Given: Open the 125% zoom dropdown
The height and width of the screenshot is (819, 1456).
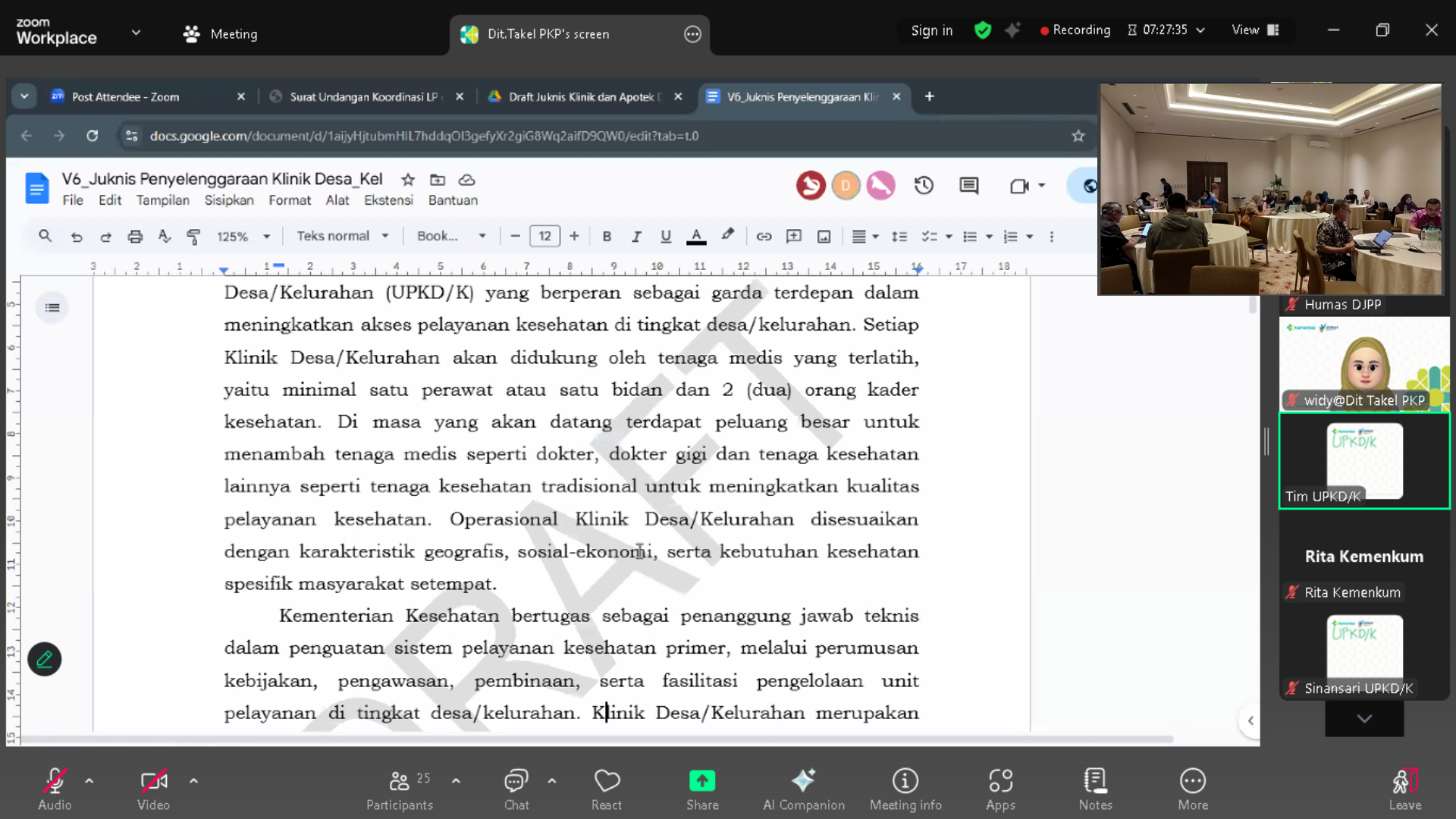Looking at the screenshot, I should [243, 237].
